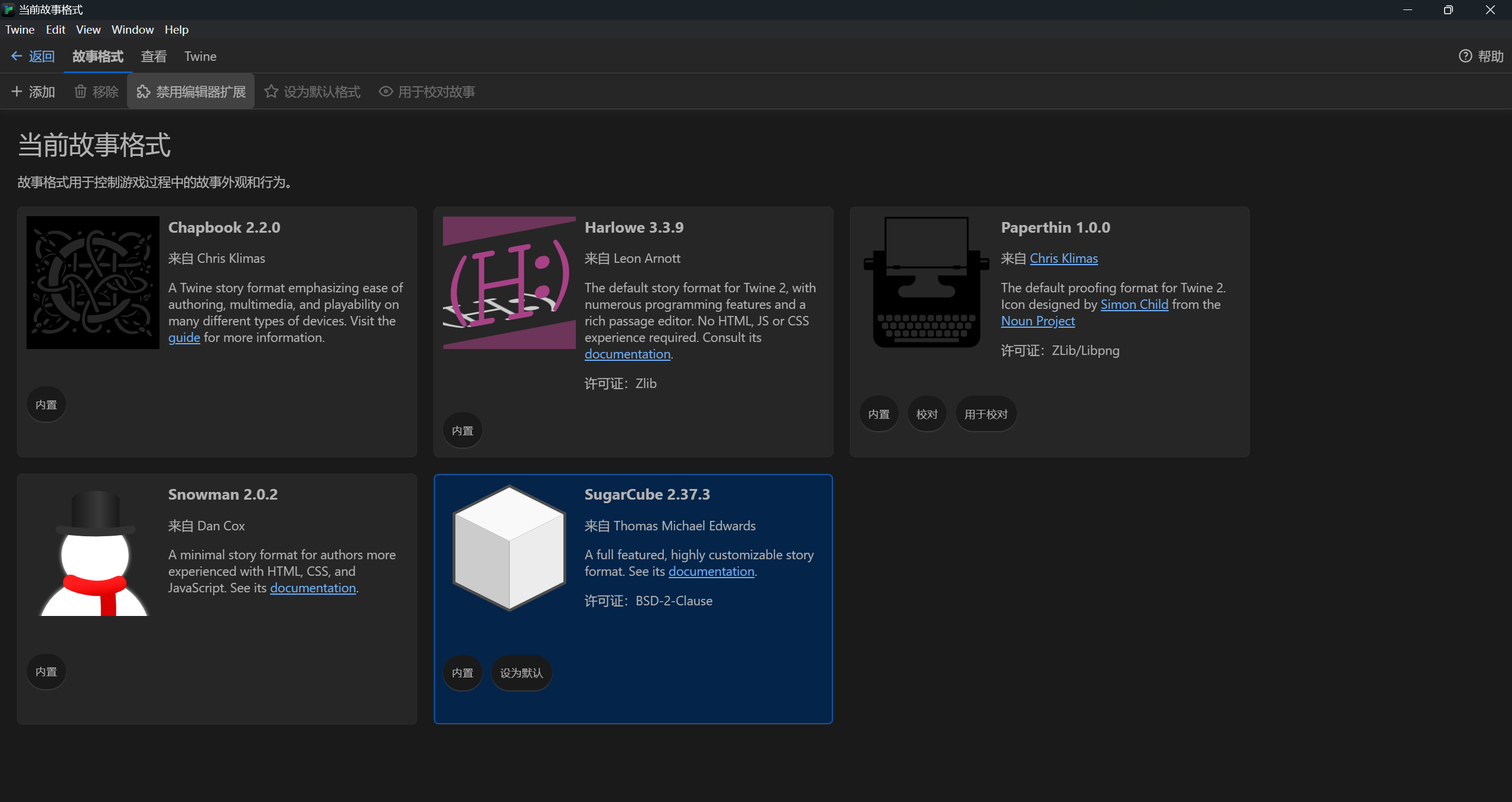This screenshot has height=802, width=1512.
Task: Select the Harlowe logo image
Action: coord(509,282)
